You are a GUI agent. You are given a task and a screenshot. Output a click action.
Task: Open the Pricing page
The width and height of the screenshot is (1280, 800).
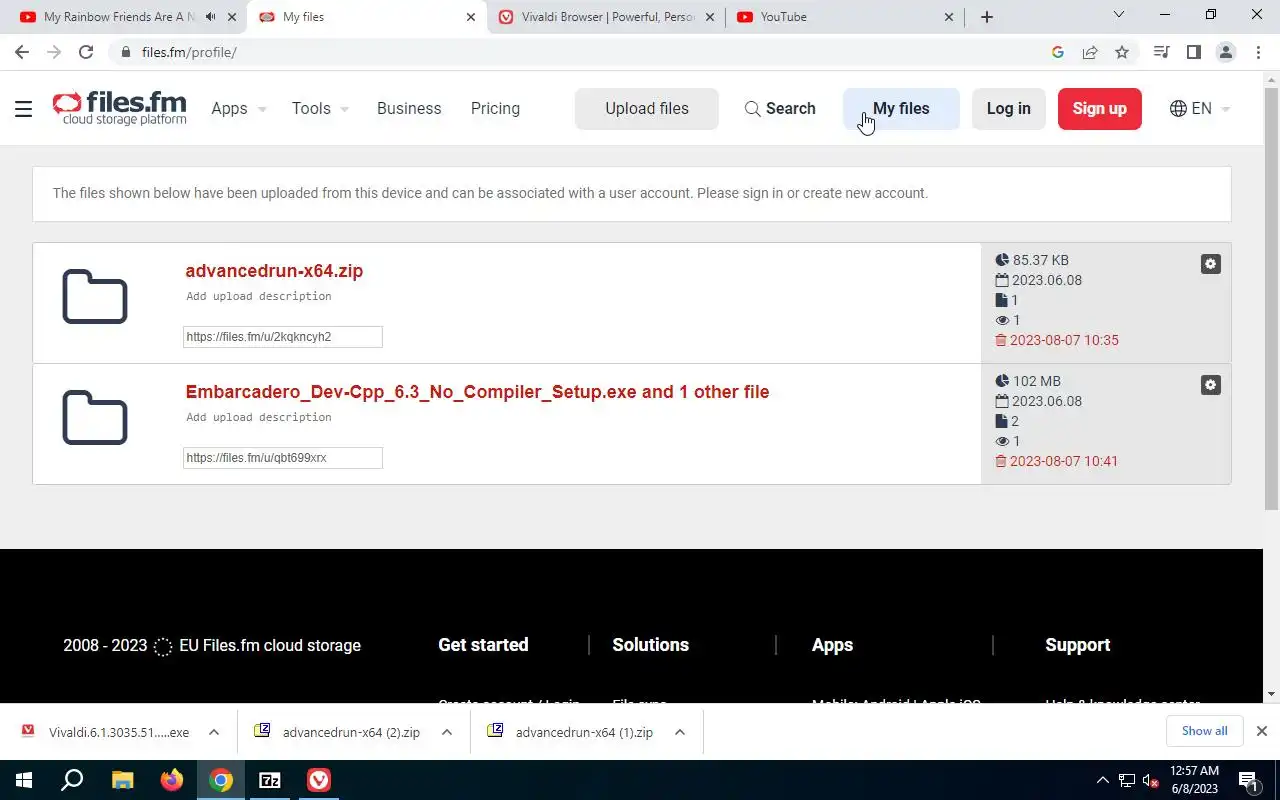(495, 108)
